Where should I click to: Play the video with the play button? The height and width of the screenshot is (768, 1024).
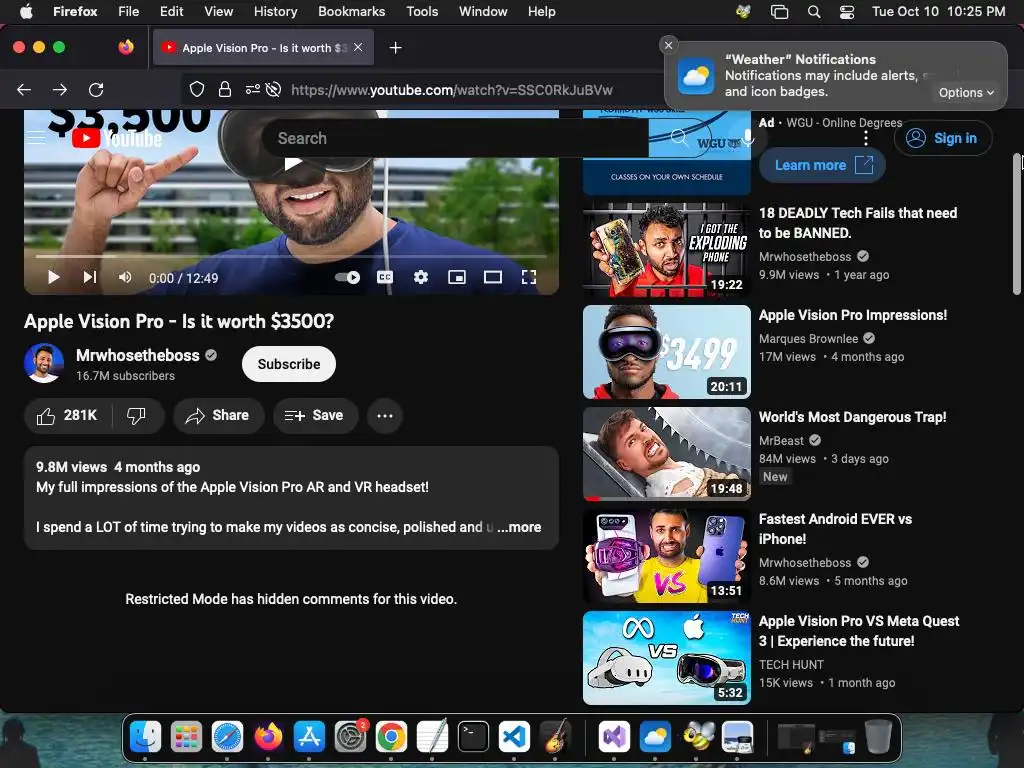(54, 278)
